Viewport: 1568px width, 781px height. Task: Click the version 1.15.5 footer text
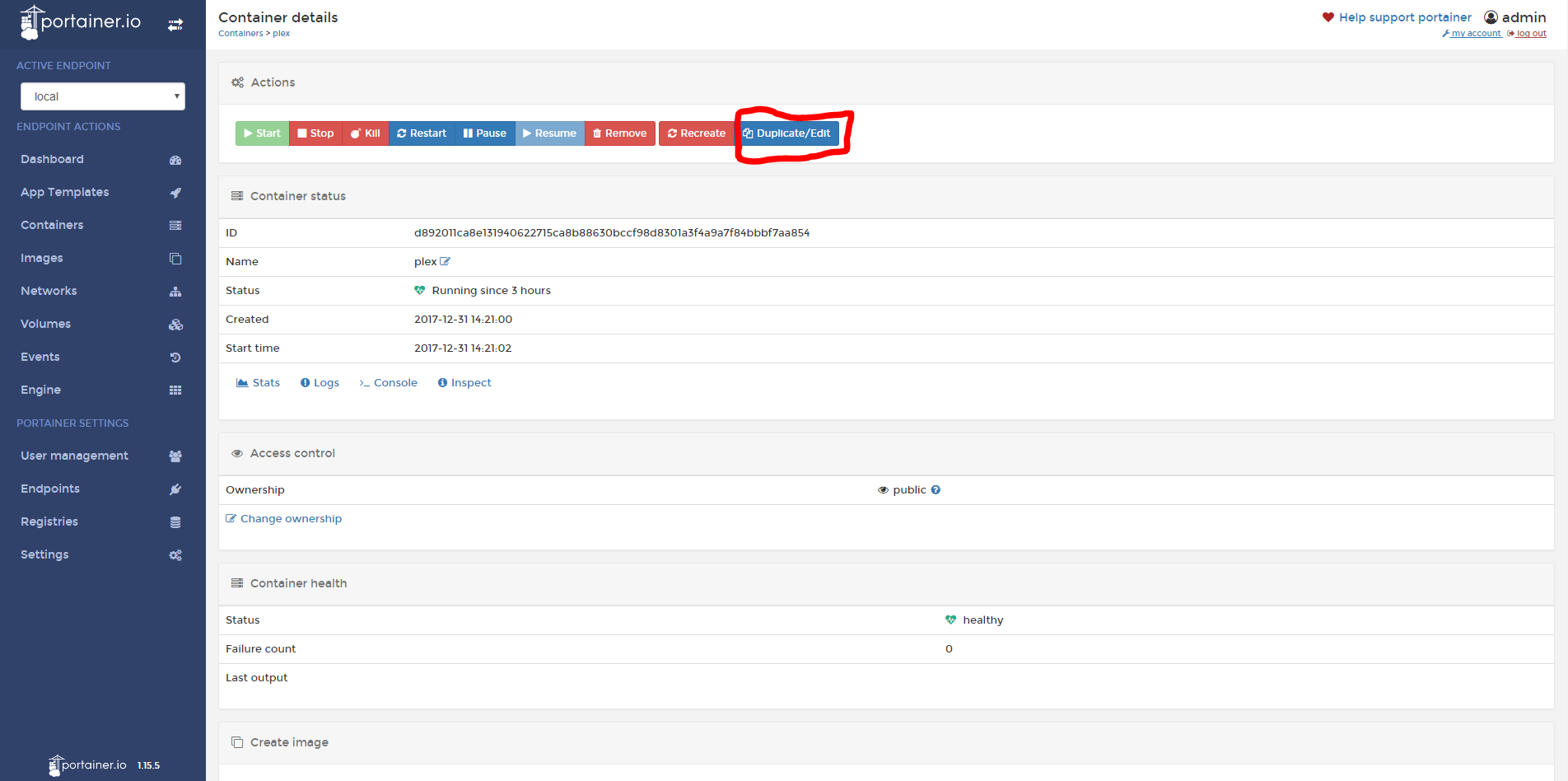coord(148,765)
